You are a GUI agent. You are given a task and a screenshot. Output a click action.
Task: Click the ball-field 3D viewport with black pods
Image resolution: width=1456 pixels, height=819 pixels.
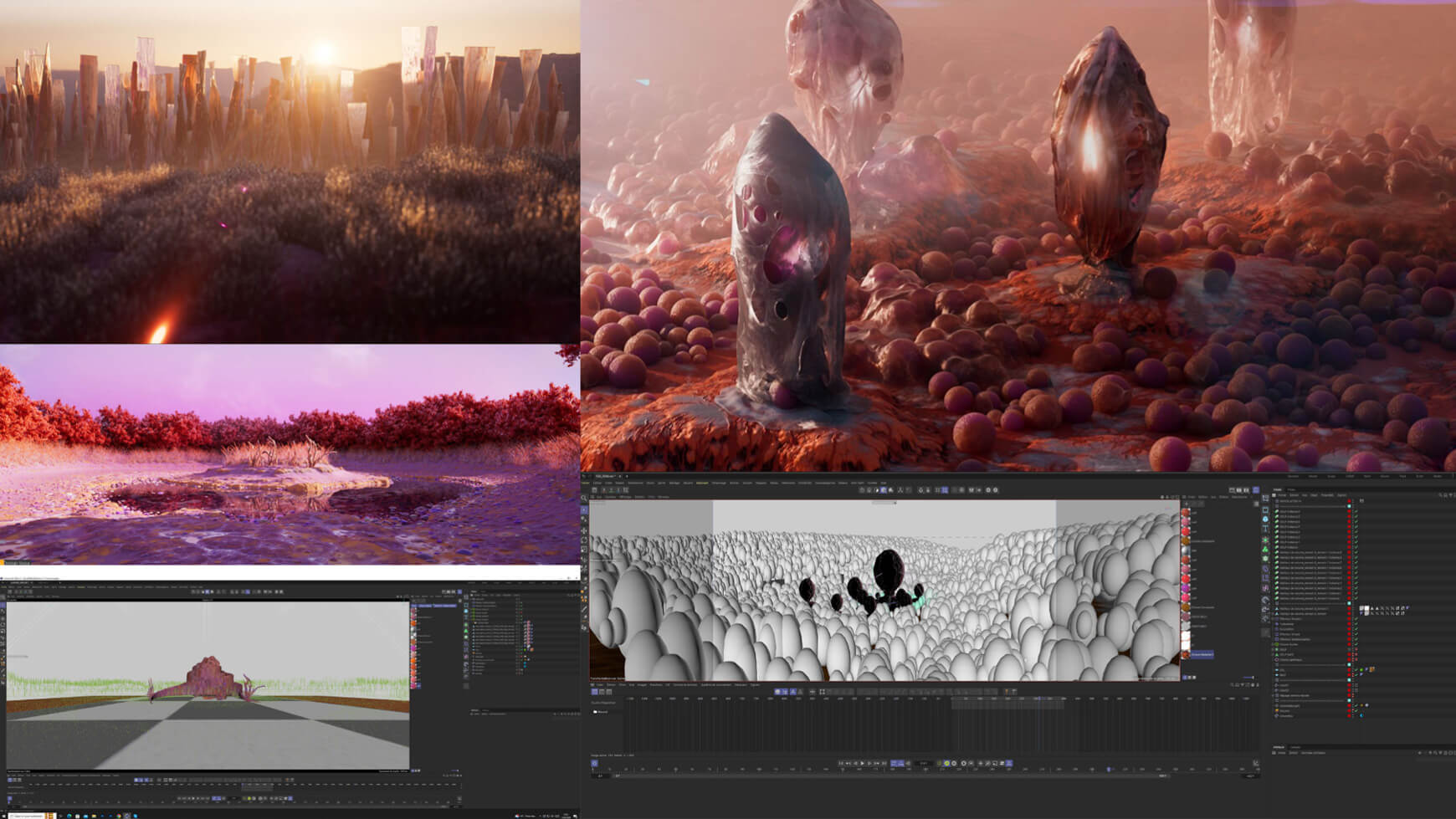[884, 591]
